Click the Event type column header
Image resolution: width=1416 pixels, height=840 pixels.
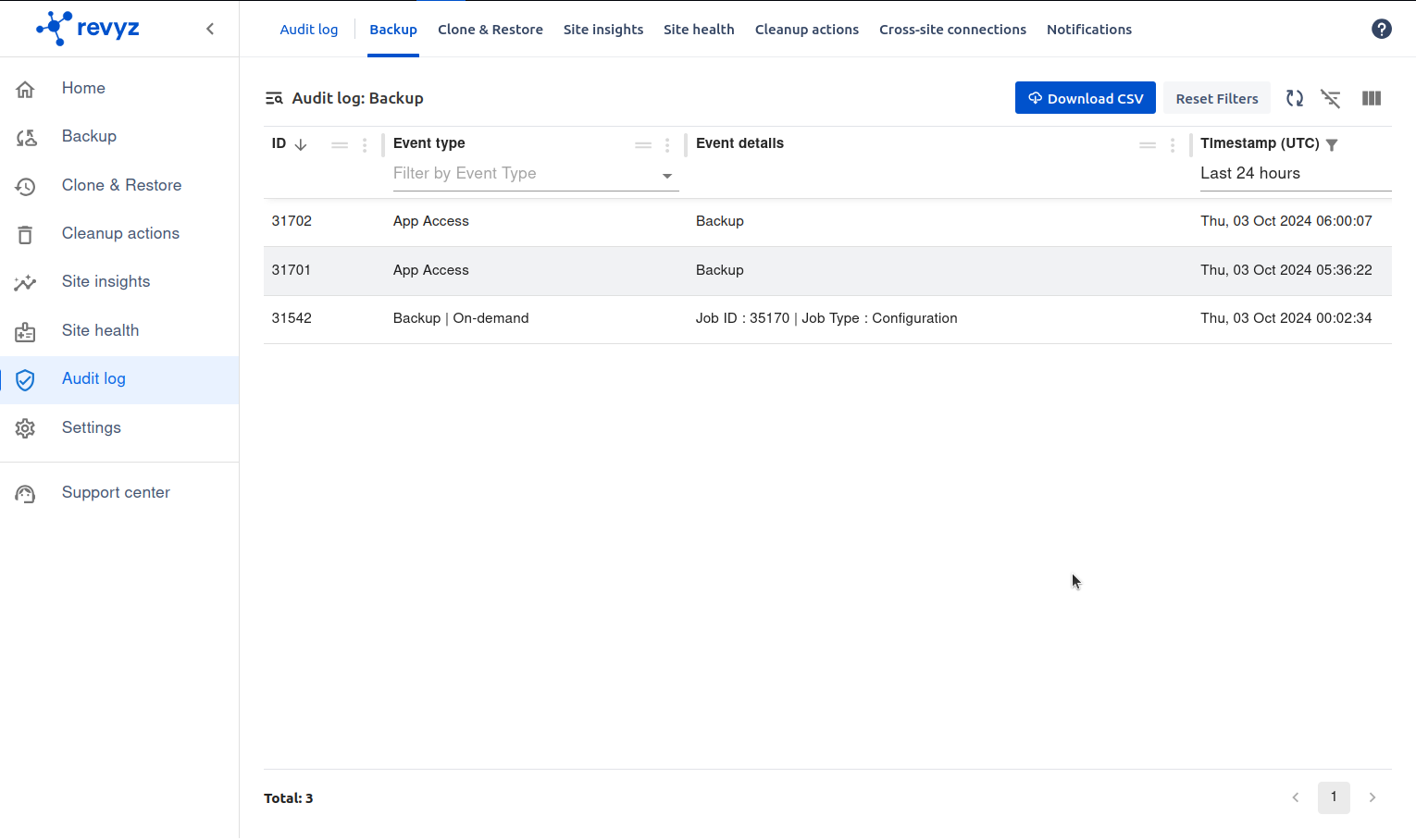pyautogui.click(x=429, y=143)
